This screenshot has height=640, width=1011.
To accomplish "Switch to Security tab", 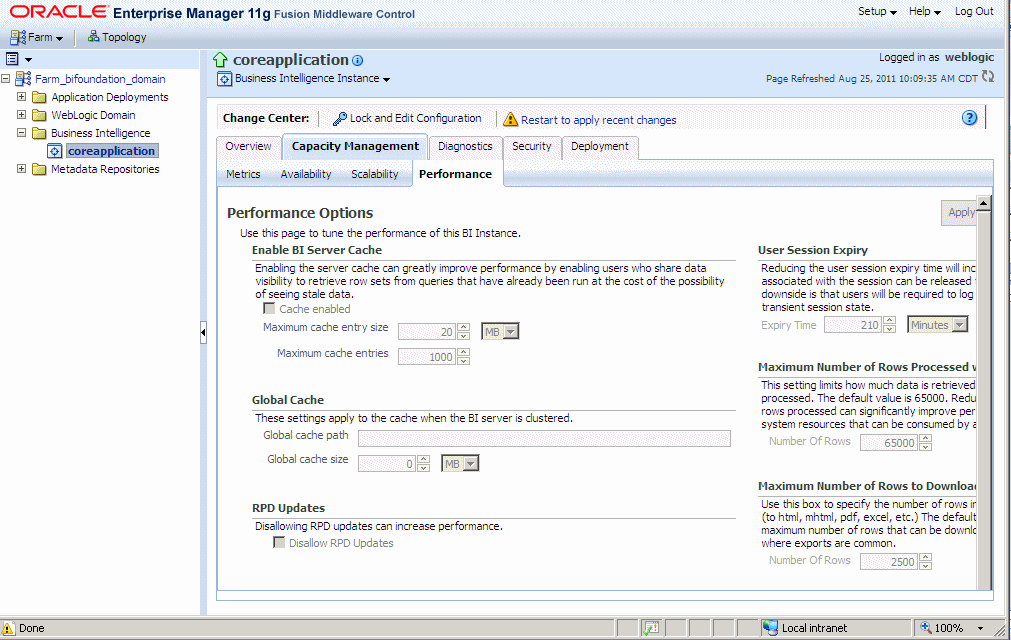I will pos(531,146).
